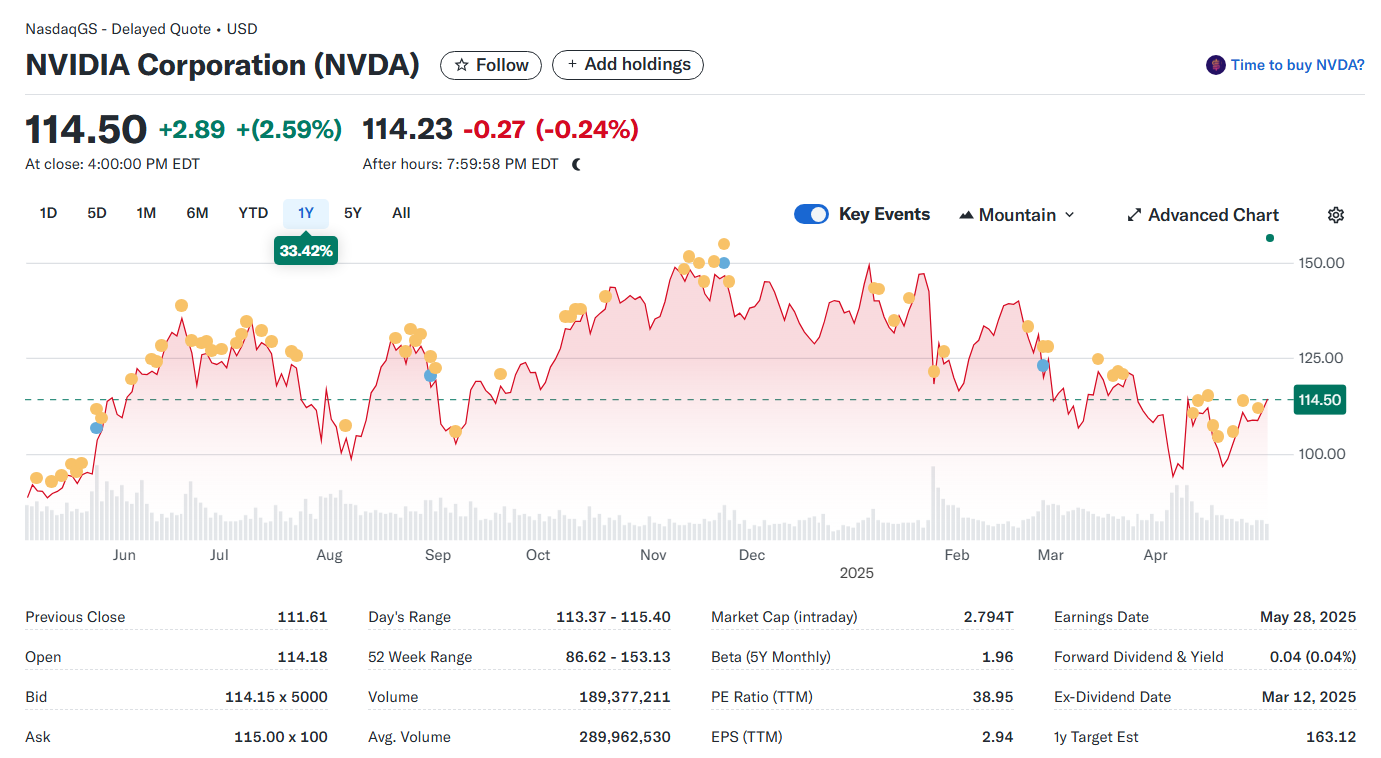The height and width of the screenshot is (758, 1381).
Task: Click the Ask value 115.00 x 100
Action: point(280,737)
